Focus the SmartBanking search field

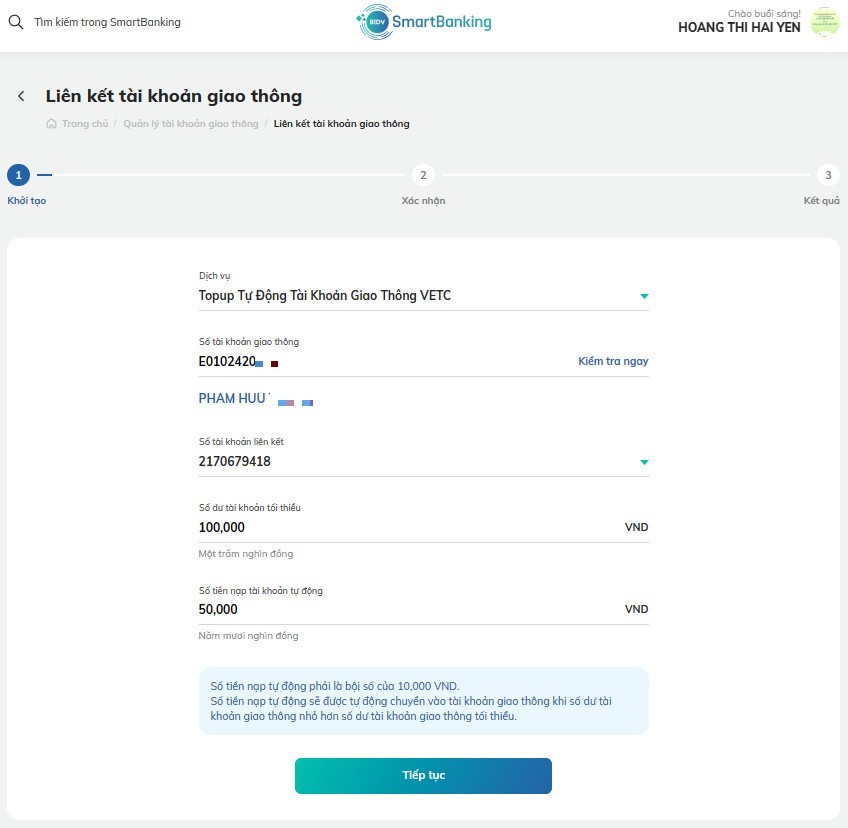tap(108, 22)
